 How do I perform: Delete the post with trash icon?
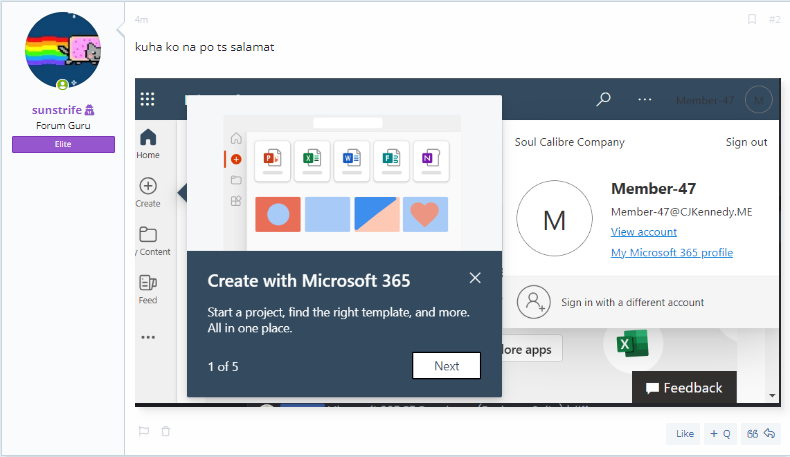tap(166, 431)
